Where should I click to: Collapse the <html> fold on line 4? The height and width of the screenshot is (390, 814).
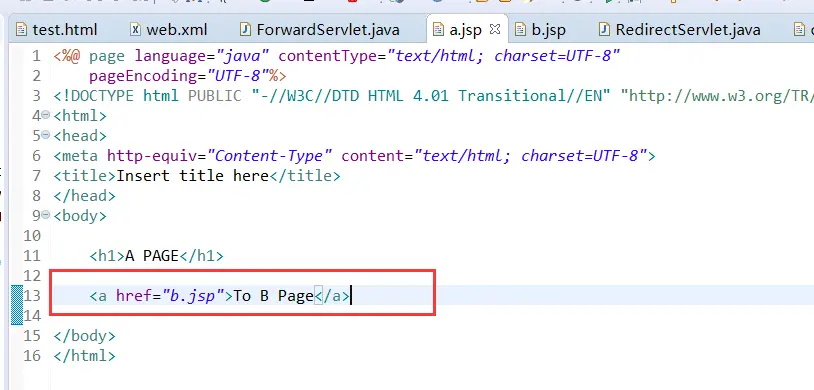[45, 115]
